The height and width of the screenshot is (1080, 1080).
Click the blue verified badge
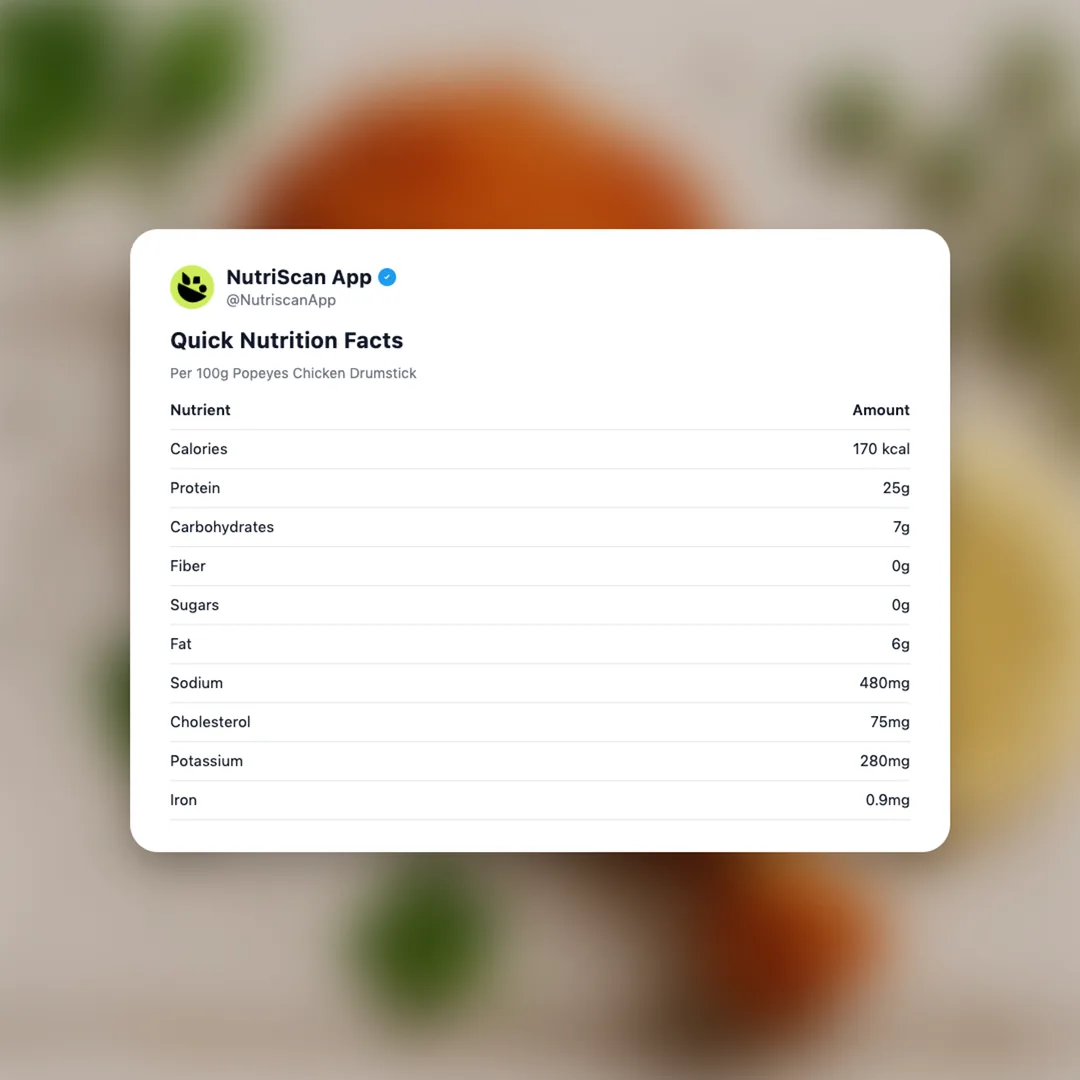387,277
